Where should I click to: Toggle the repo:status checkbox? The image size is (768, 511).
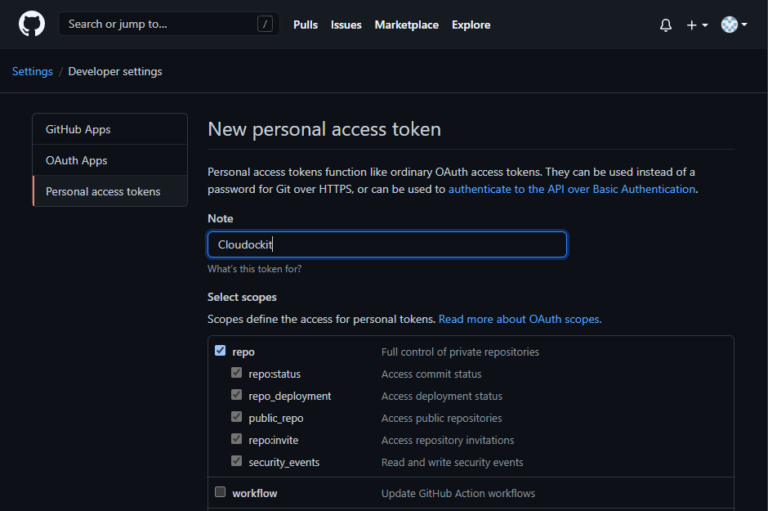tap(237, 373)
